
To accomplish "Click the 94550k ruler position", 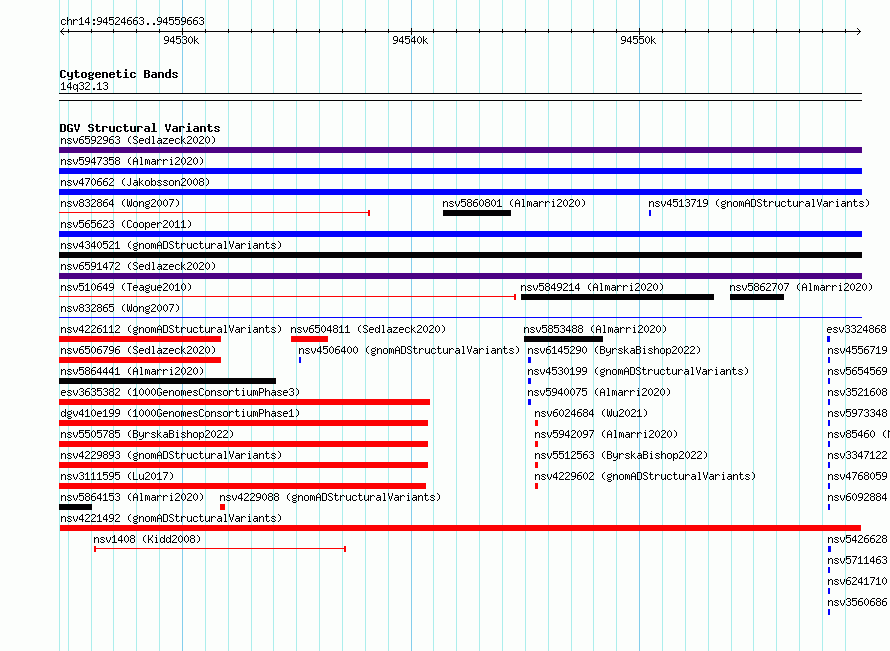I will coord(639,40).
